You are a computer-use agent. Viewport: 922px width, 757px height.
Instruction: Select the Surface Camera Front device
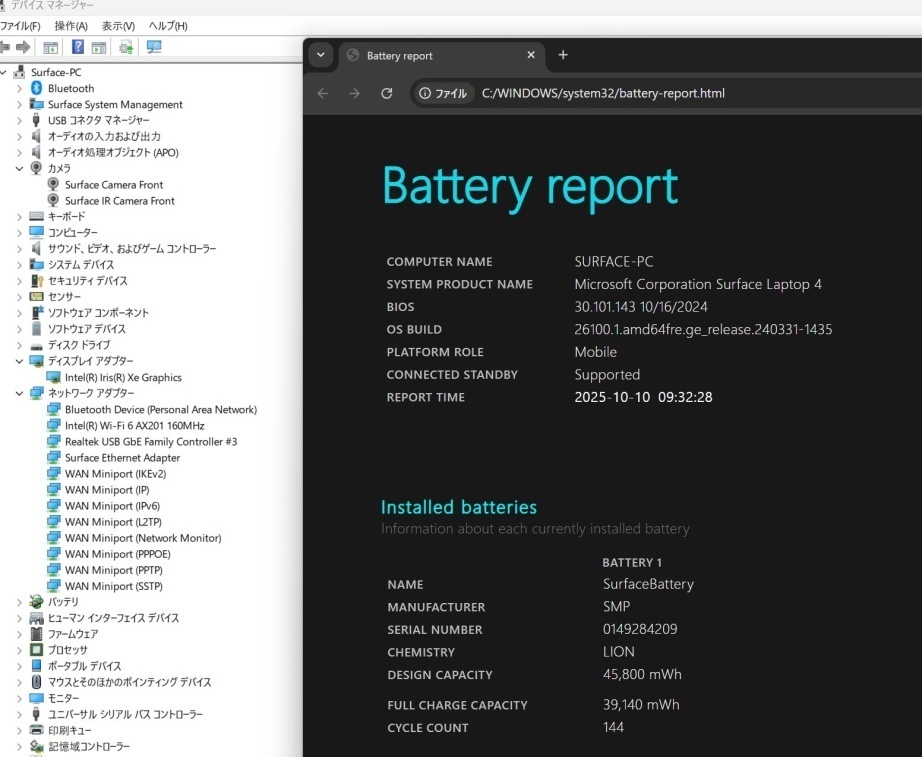tap(113, 185)
